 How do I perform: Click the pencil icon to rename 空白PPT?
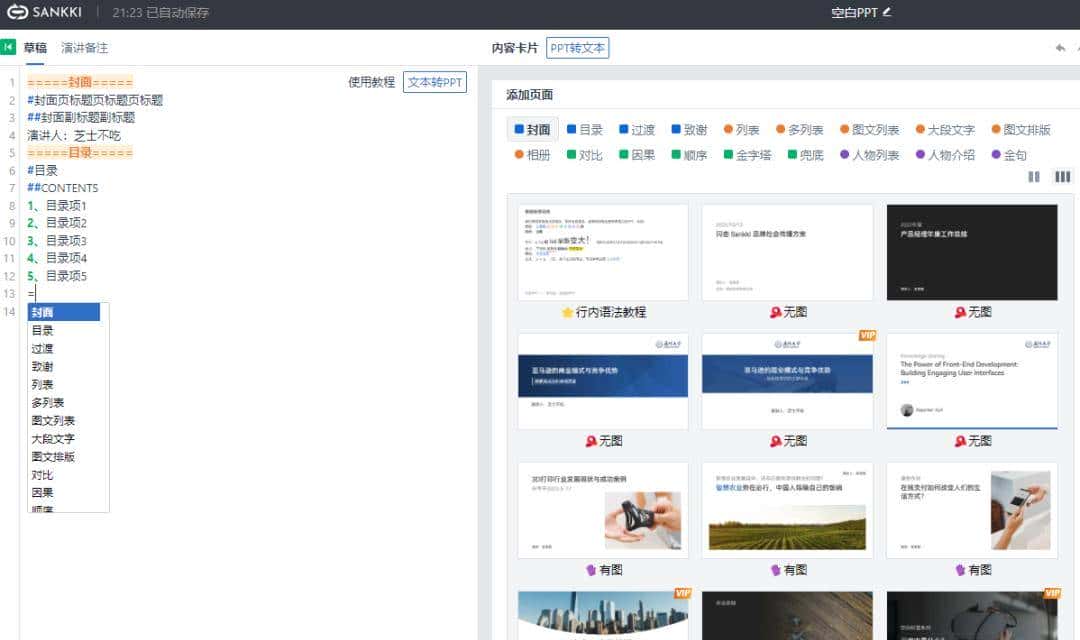point(886,12)
